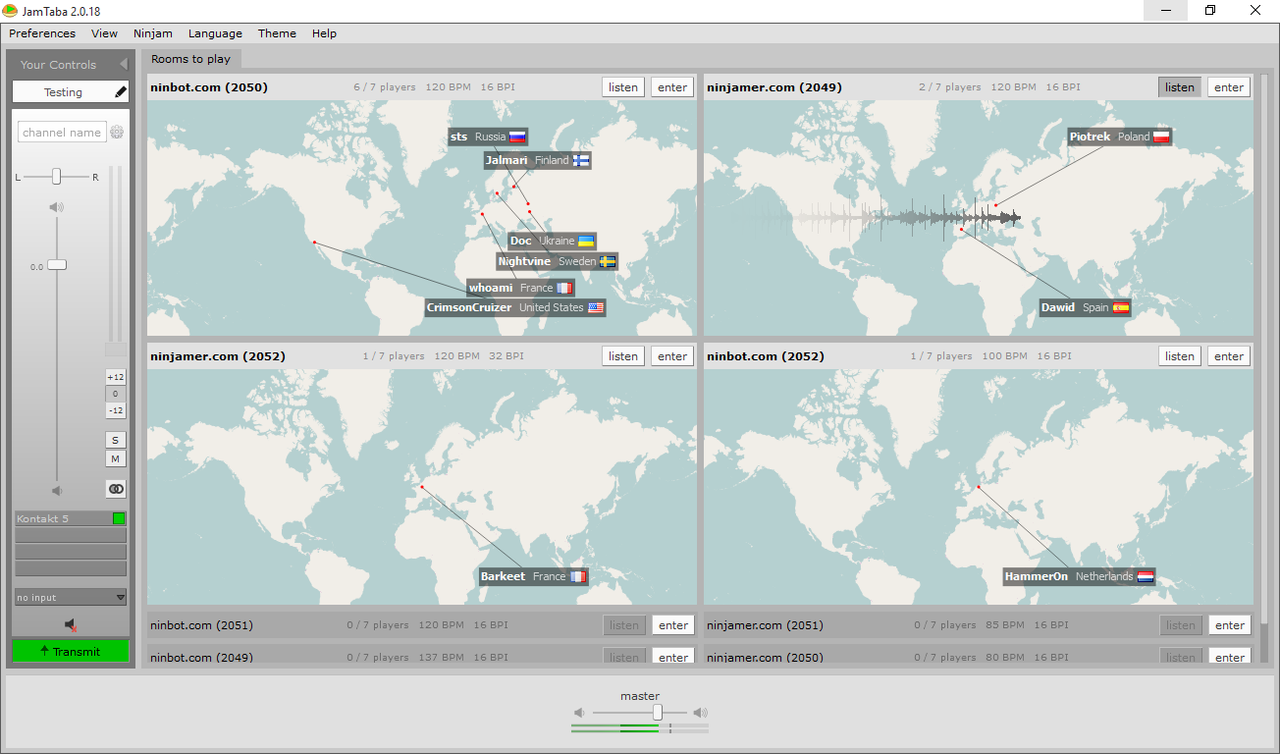
Task: Click the Poland flag beside Piotrek
Action: 1161,137
